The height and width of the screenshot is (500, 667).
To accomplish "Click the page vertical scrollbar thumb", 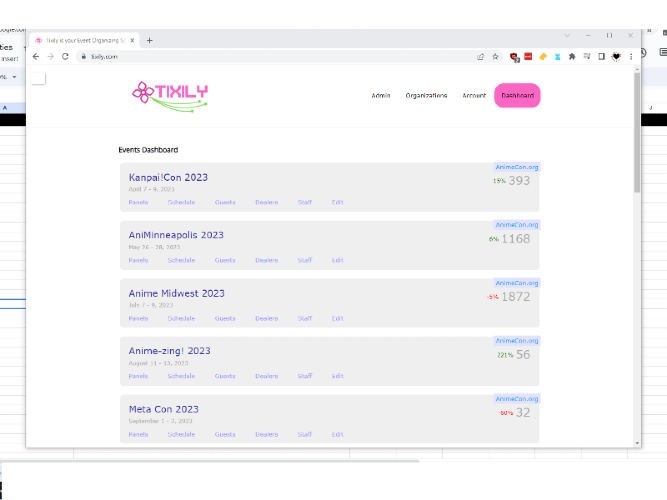I will (637, 132).
